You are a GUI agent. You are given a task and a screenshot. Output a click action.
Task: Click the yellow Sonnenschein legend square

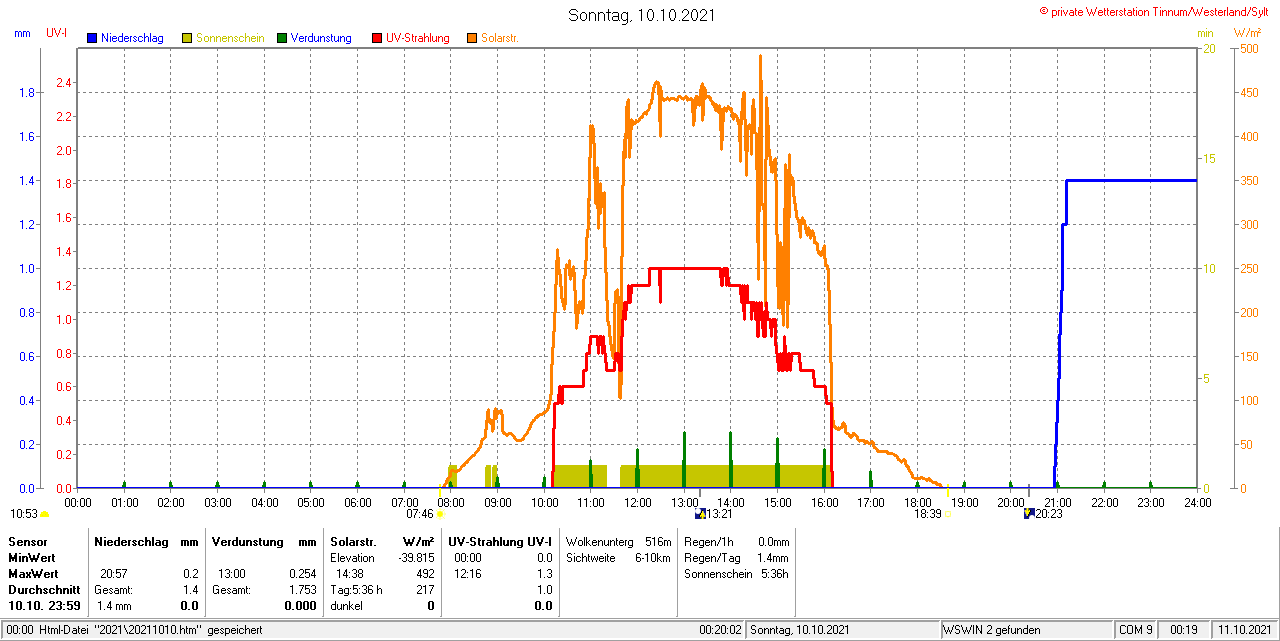click(187, 38)
